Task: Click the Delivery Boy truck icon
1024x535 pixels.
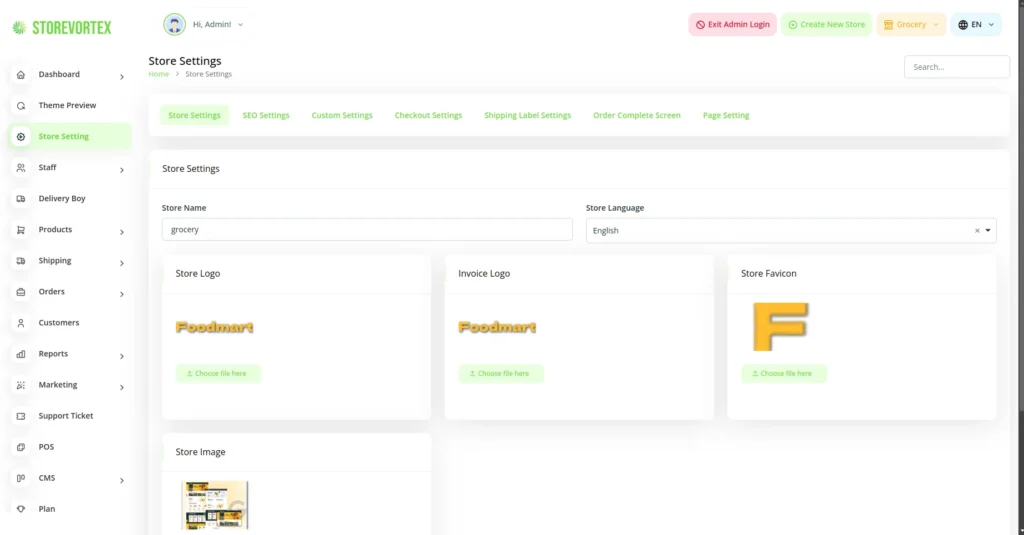Action: pos(21,199)
